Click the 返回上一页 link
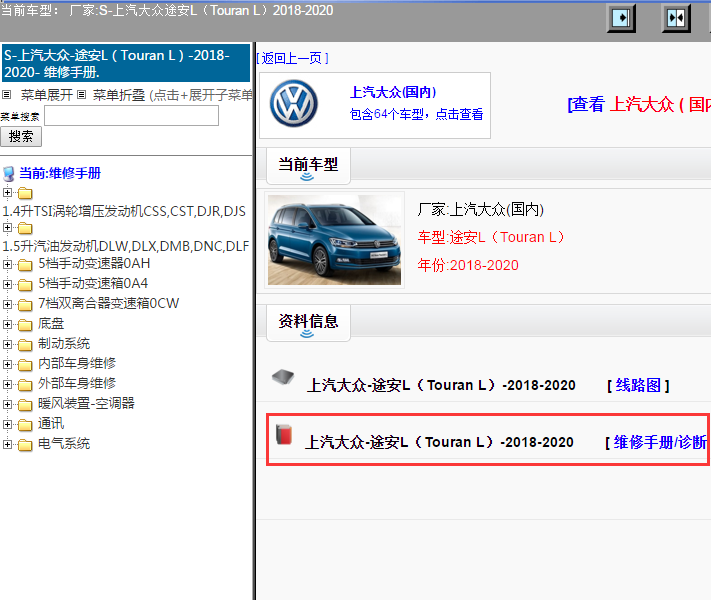Viewport: 711px width, 600px height. coord(292,58)
